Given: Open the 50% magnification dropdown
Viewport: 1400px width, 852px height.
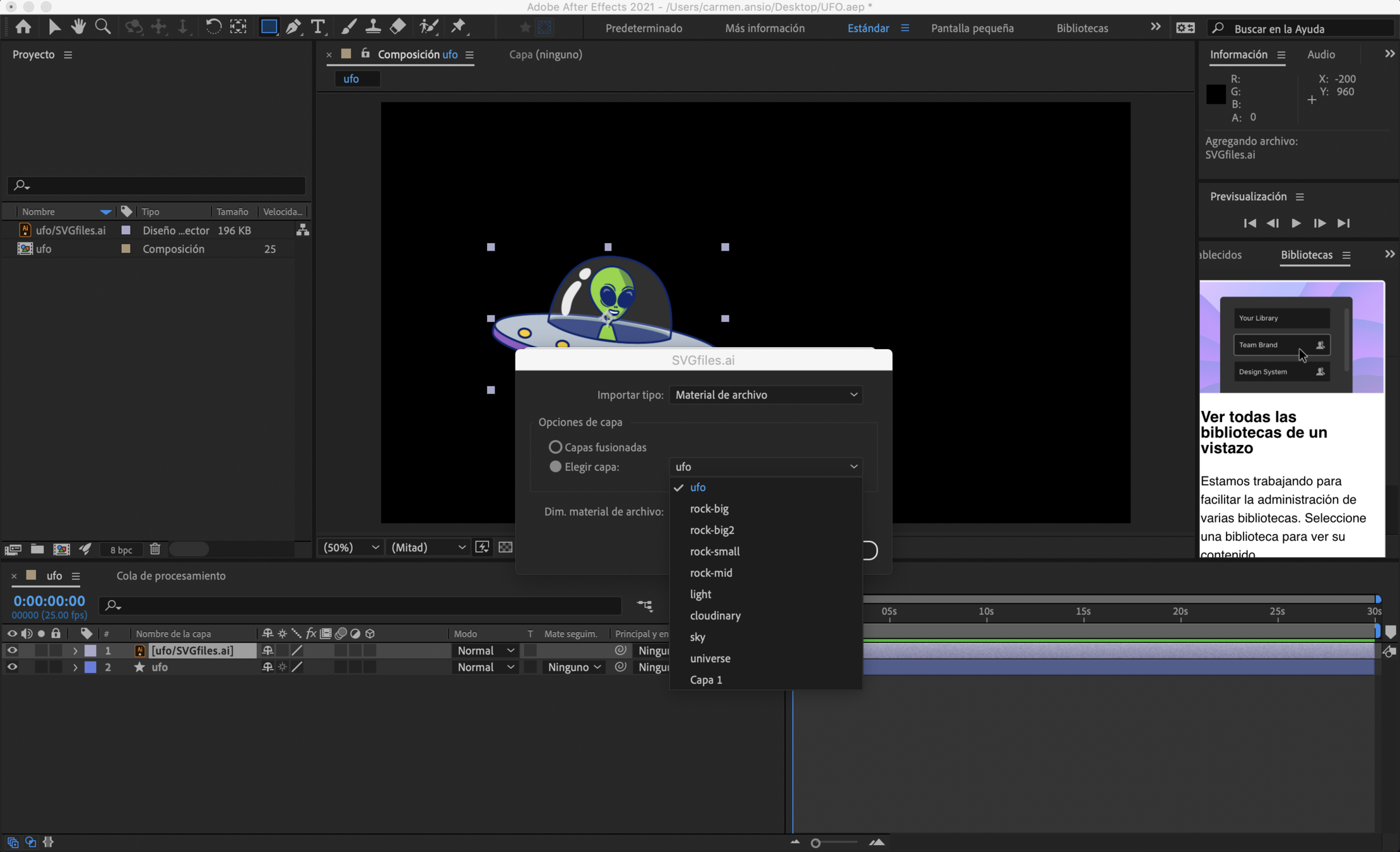Looking at the screenshot, I should click(351, 547).
